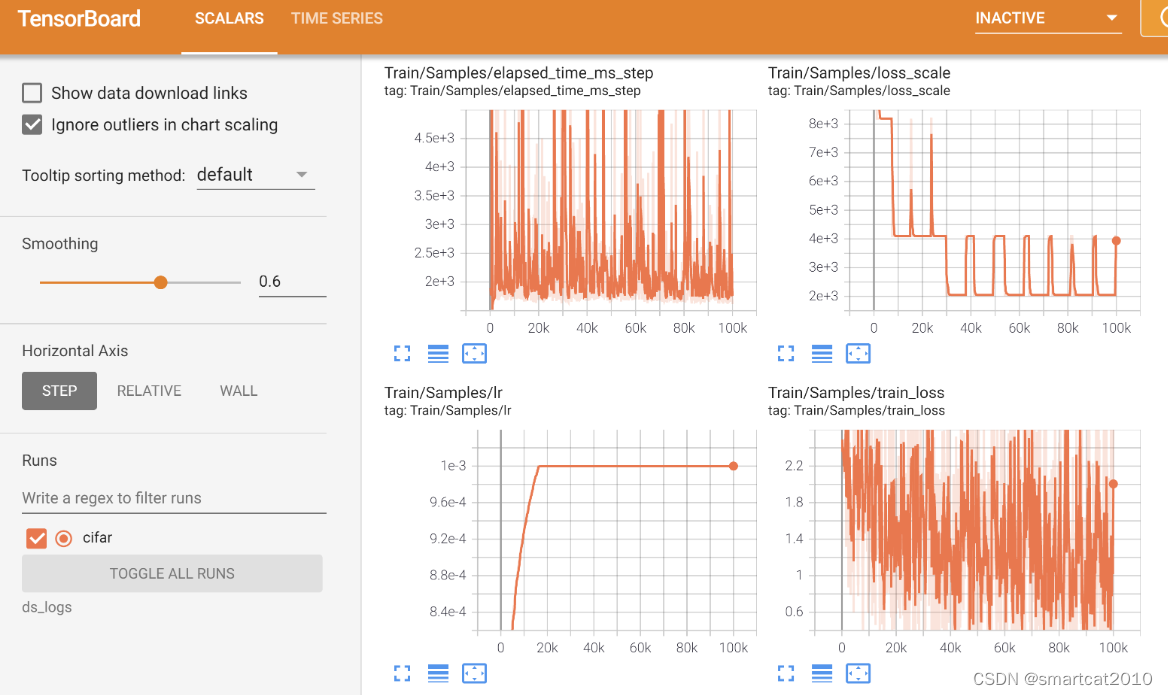1168x695 pixels.
Task: Click the TOGGLE ALL RUNS button
Action: point(172,574)
